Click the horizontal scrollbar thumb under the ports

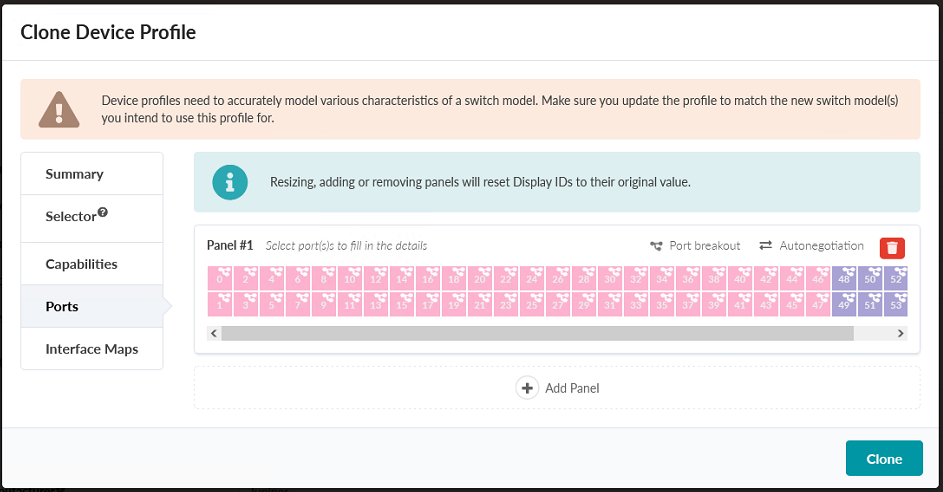(x=537, y=333)
